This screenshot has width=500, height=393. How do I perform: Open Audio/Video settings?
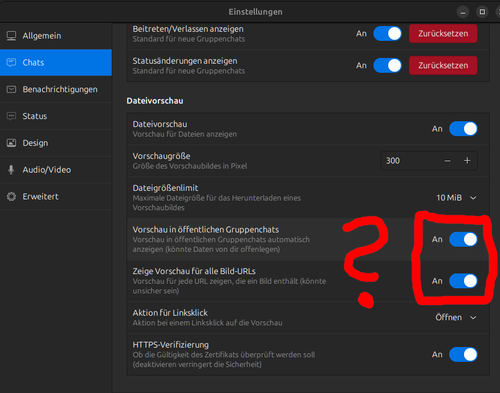(x=56, y=170)
